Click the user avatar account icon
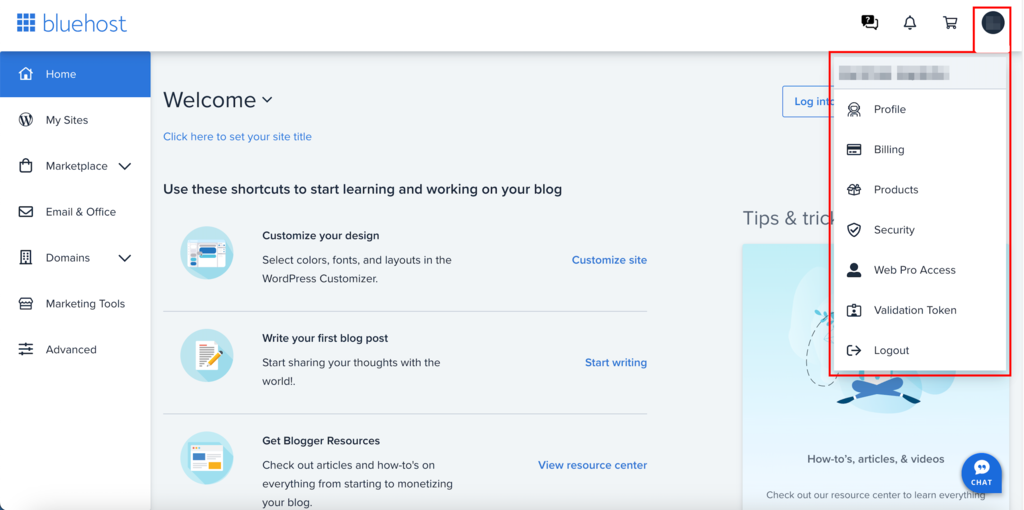Image resolution: width=1024 pixels, height=510 pixels. click(x=992, y=22)
